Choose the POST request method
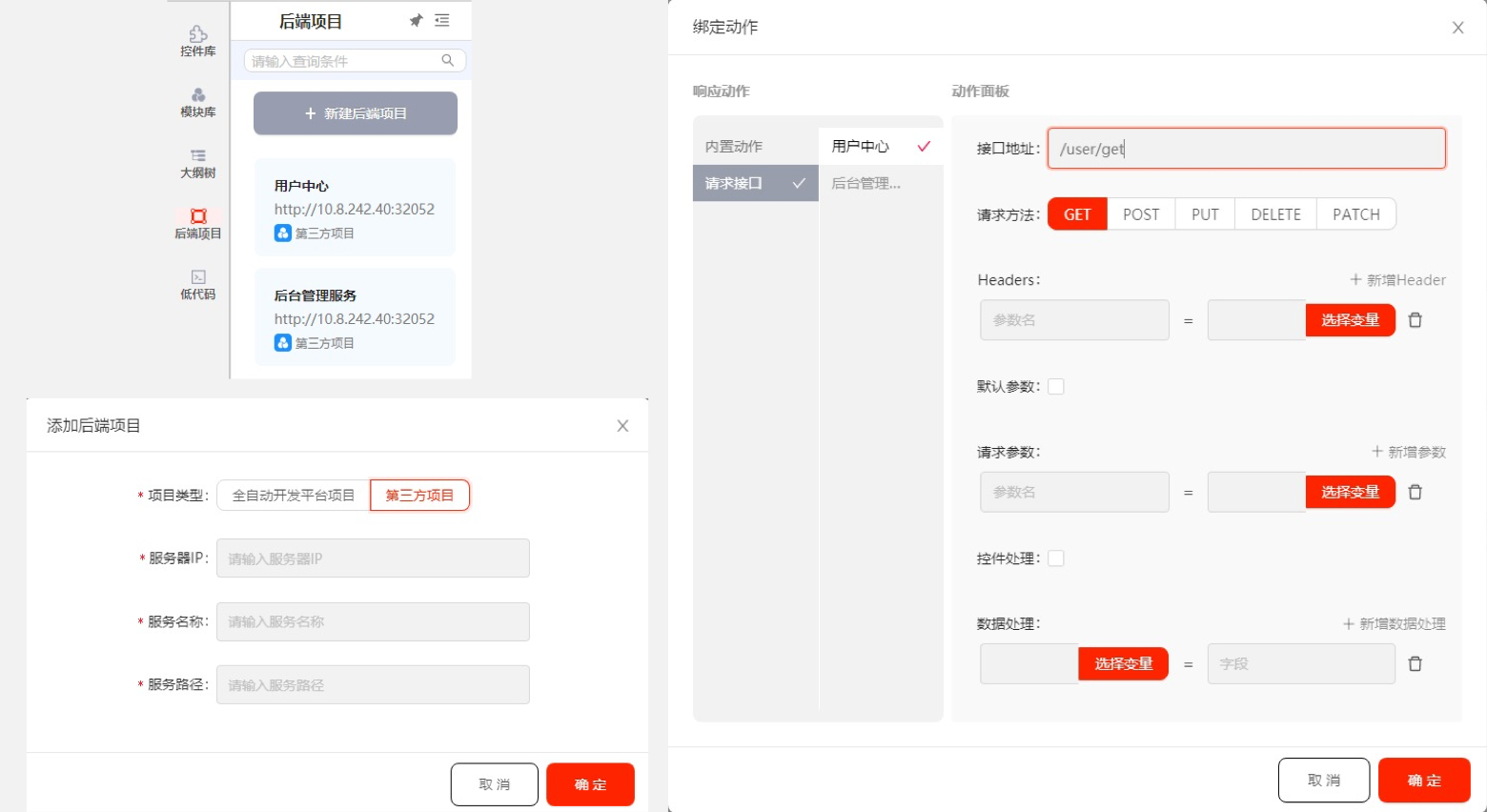Image resolution: width=1487 pixels, height=812 pixels. (1141, 214)
